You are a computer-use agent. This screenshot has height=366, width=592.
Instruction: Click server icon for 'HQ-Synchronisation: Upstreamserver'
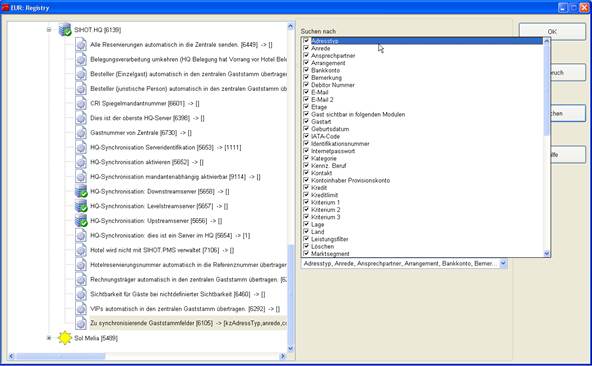81,221
